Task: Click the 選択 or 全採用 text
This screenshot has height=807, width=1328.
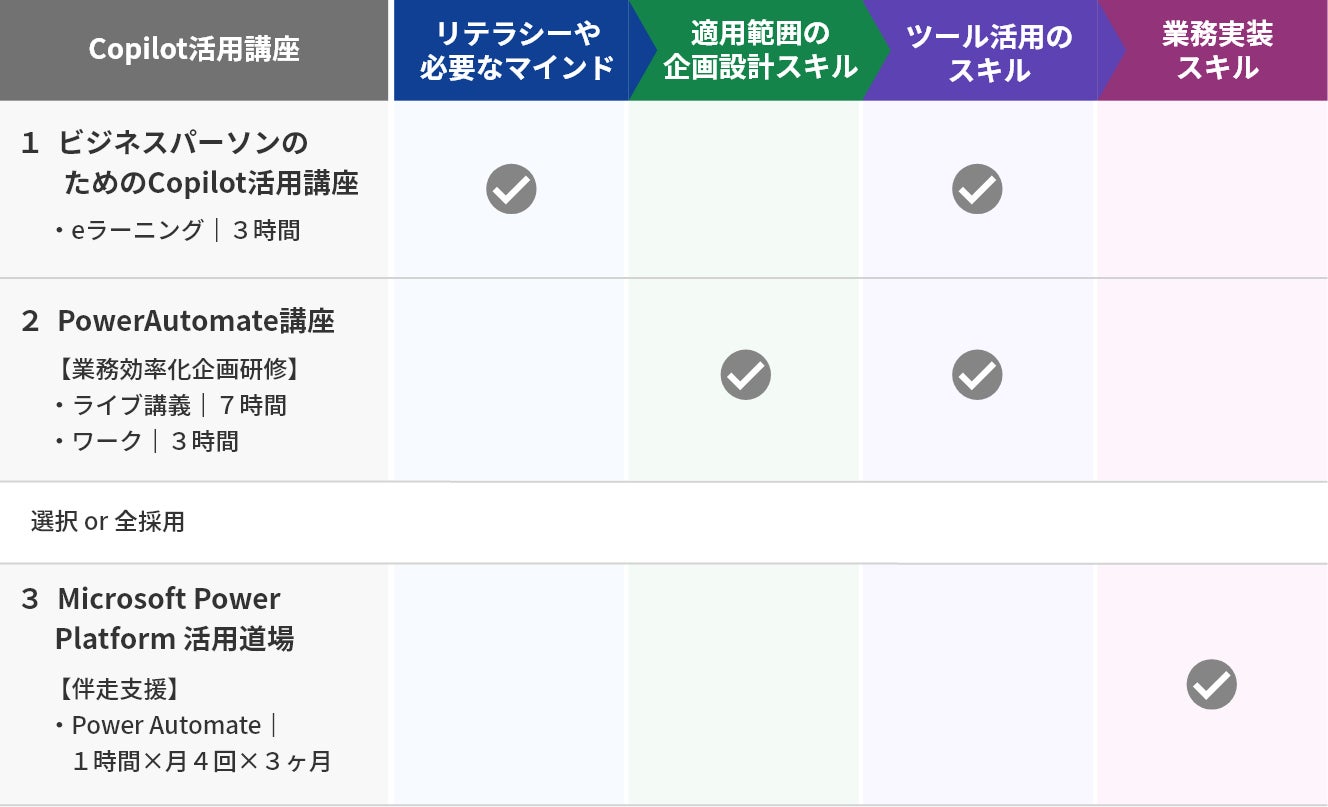Action: pos(107,522)
